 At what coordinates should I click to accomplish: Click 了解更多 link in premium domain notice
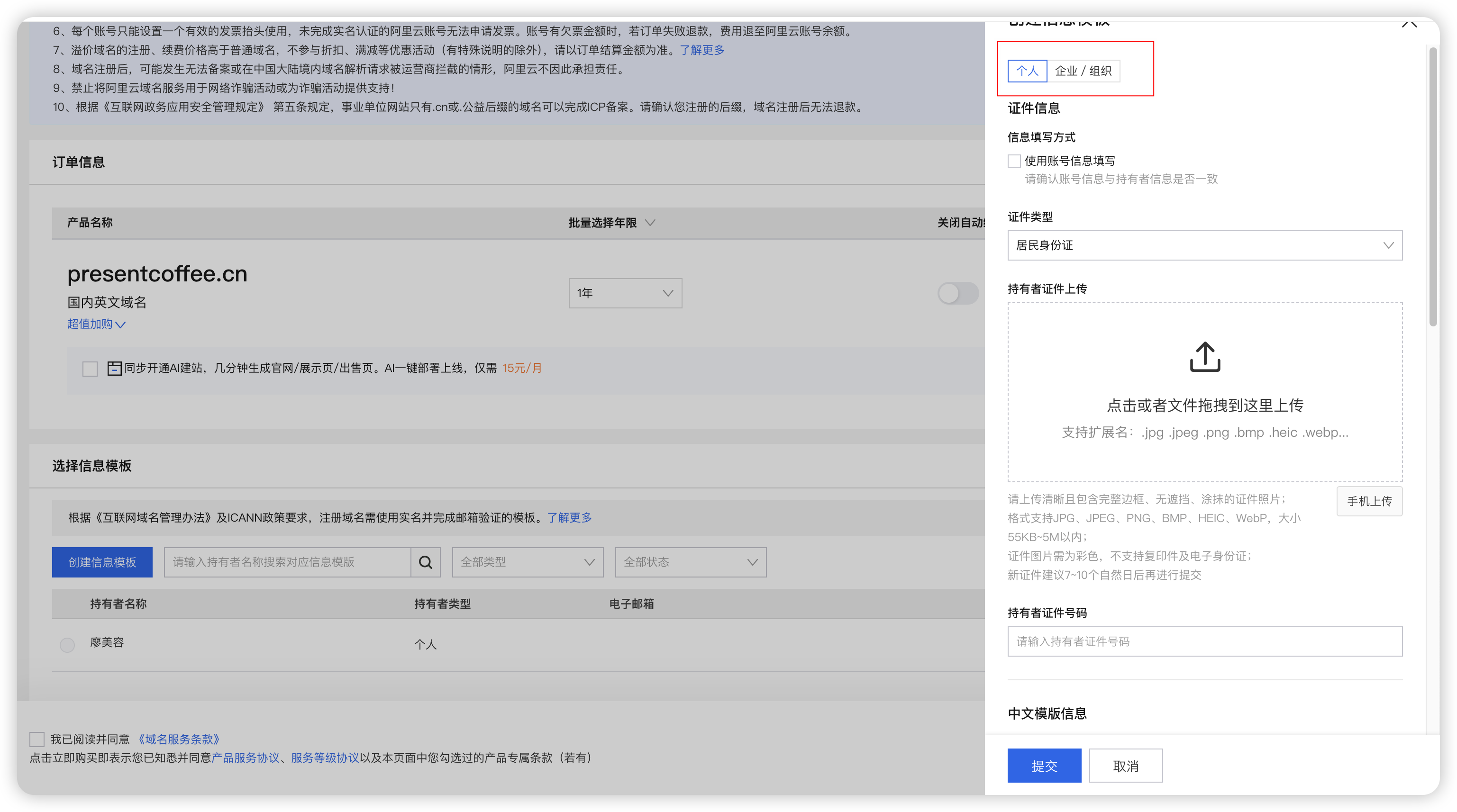[x=702, y=50]
